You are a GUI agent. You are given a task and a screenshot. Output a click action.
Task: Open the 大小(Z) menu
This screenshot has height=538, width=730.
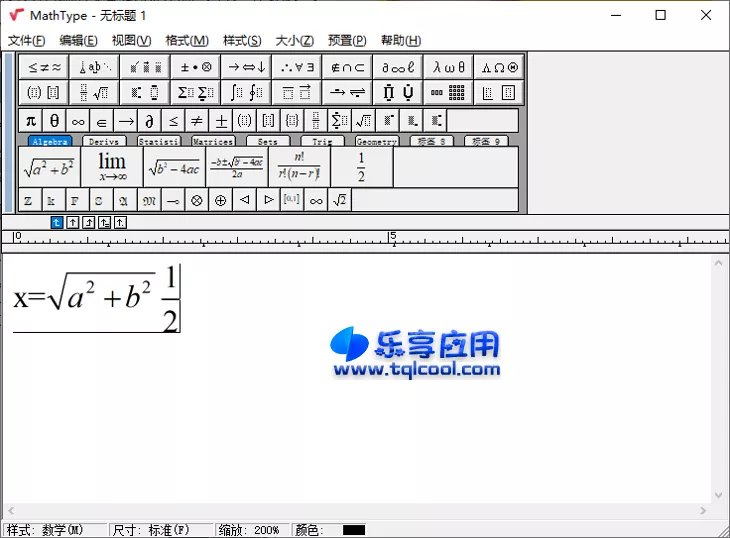pos(295,40)
